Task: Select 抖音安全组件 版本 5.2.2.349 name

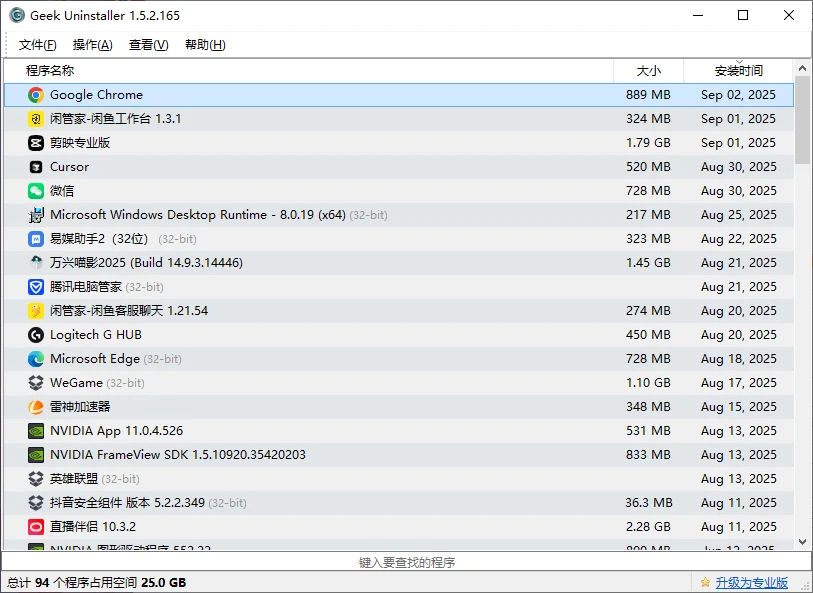Action: tap(127, 503)
